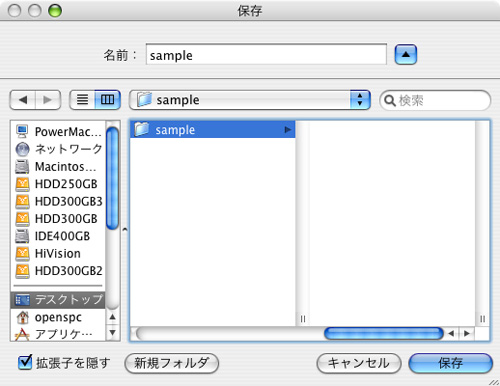Click the forward navigation arrow
The width and height of the screenshot is (500, 386).
pos(48,100)
